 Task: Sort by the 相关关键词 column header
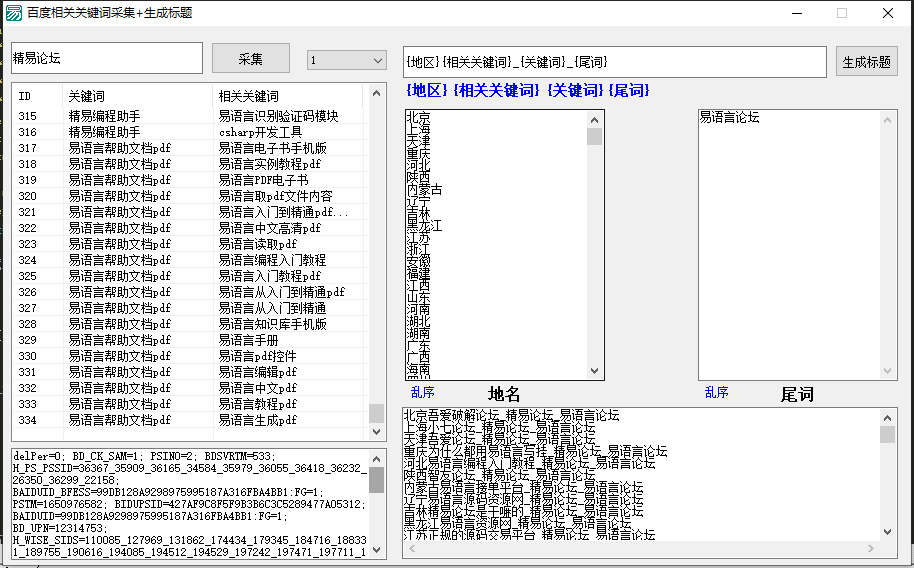pyautogui.click(x=288, y=96)
